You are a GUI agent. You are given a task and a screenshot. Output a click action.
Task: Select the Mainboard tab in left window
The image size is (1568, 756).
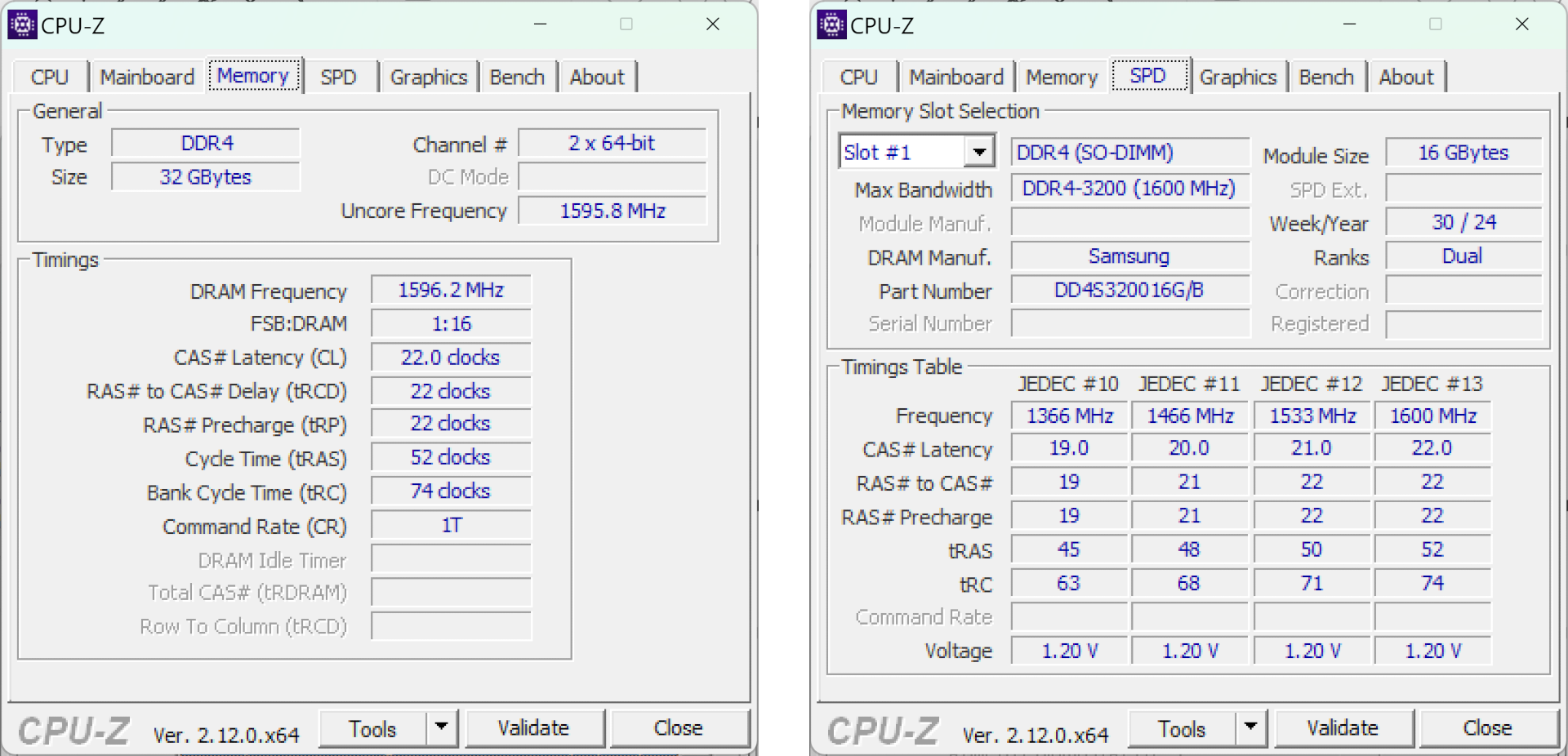pos(147,78)
